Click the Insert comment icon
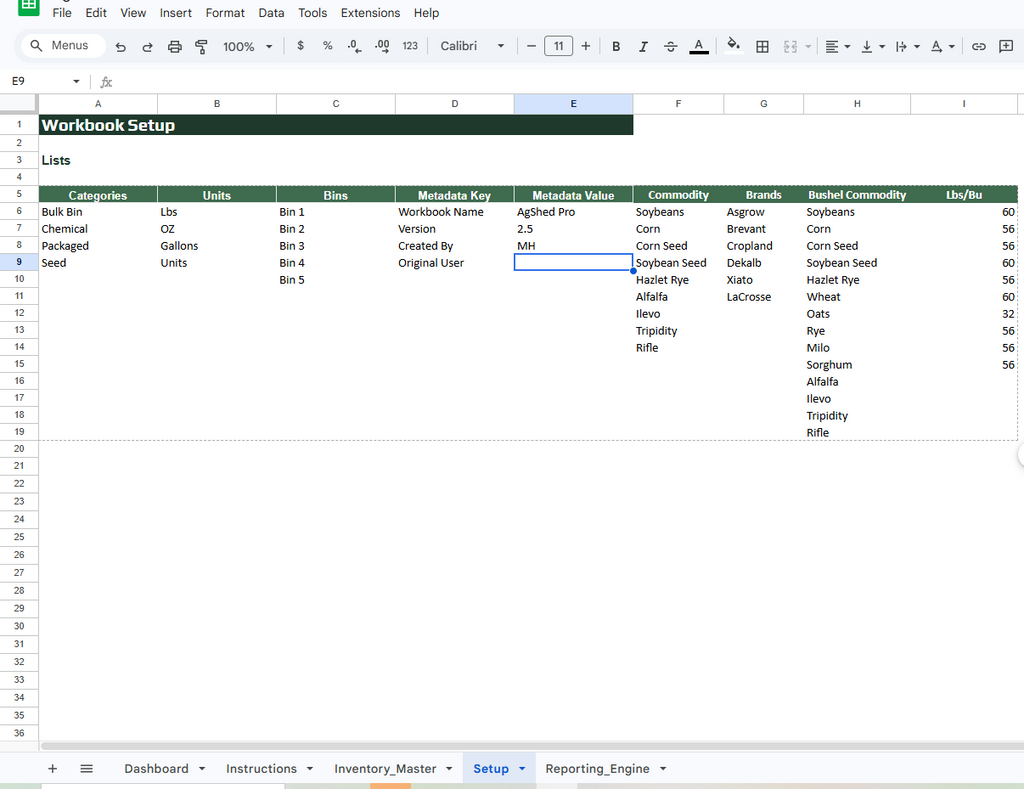The width and height of the screenshot is (1024, 789). (x=1004, y=46)
